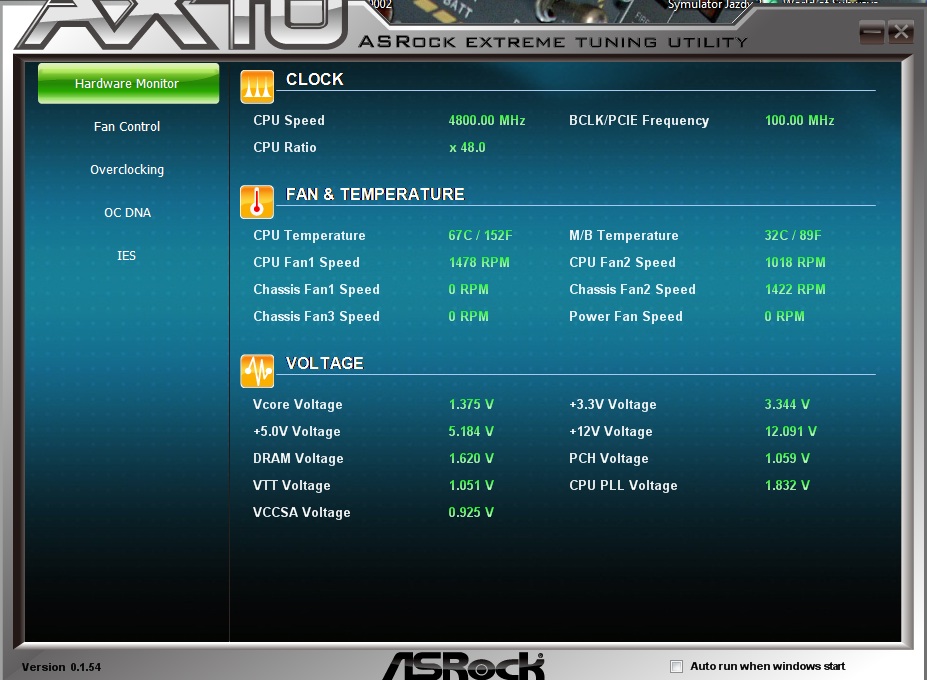
Task: Click the ASRock logo at the bottom
Action: pyautogui.click(x=463, y=666)
